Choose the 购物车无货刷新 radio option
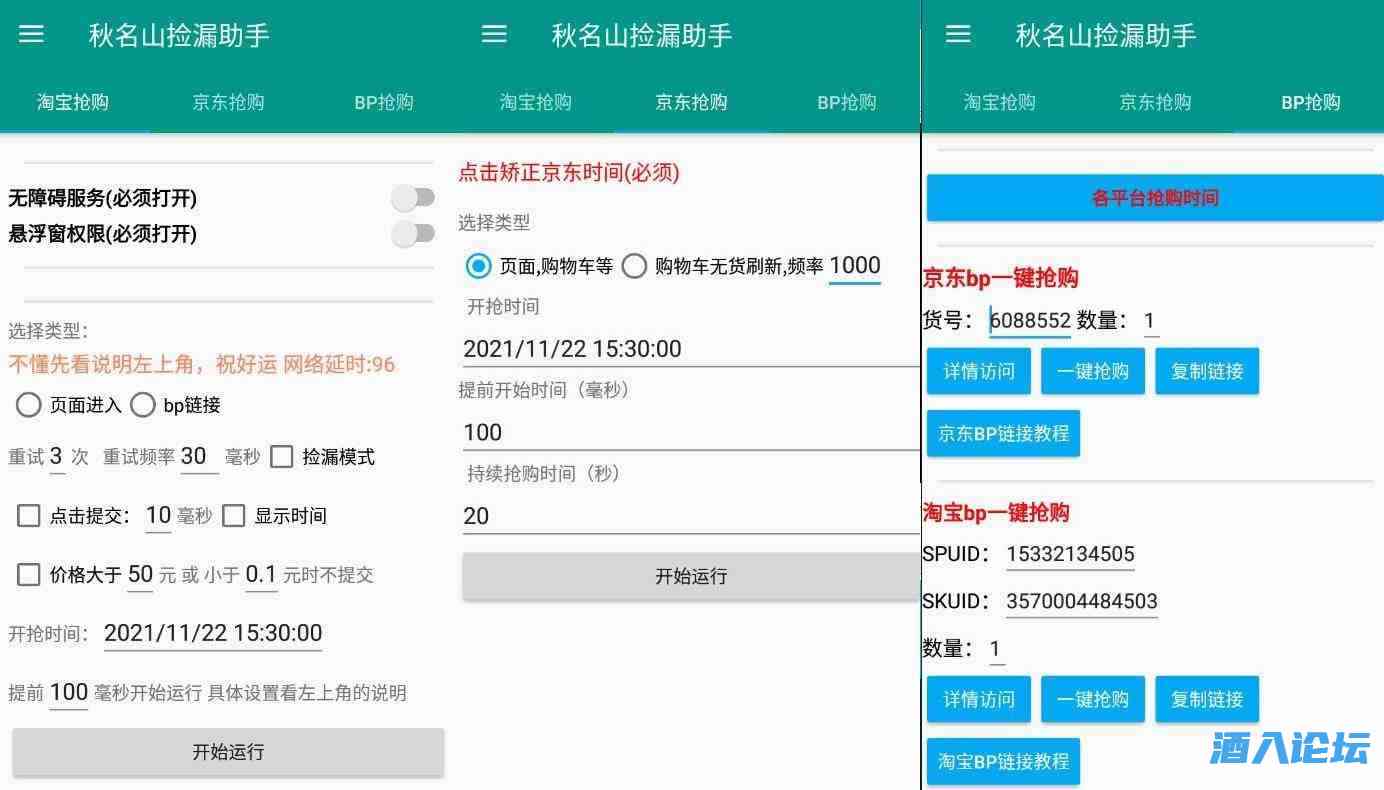The height and width of the screenshot is (790, 1384). [634, 266]
